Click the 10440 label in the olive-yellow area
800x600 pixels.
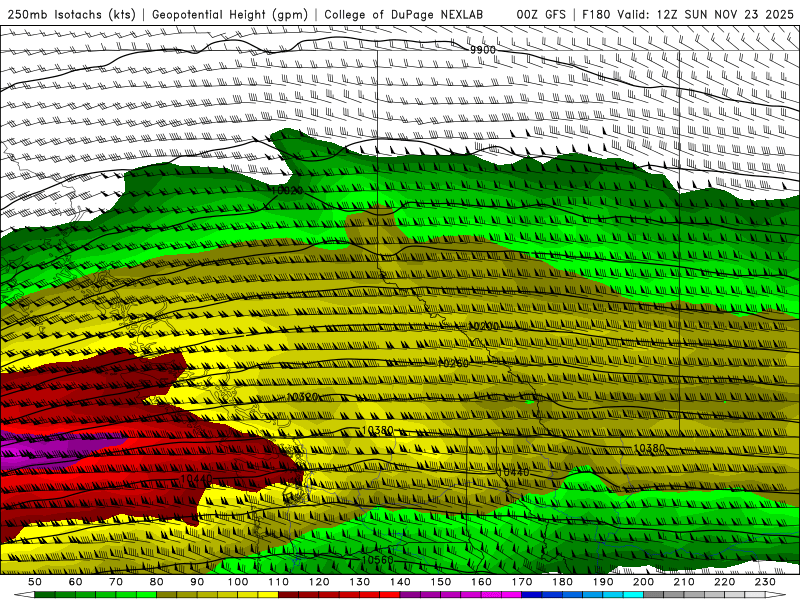coord(513,472)
